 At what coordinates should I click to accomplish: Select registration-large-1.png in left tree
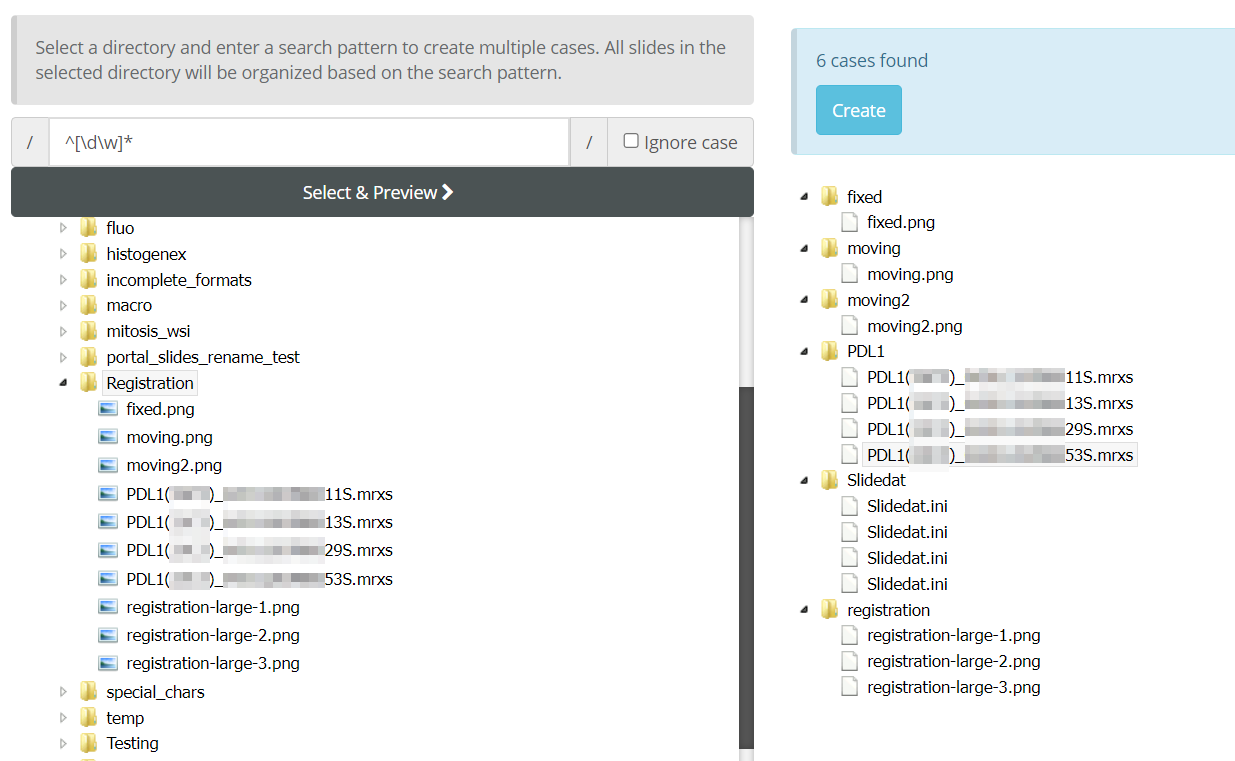click(213, 607)
